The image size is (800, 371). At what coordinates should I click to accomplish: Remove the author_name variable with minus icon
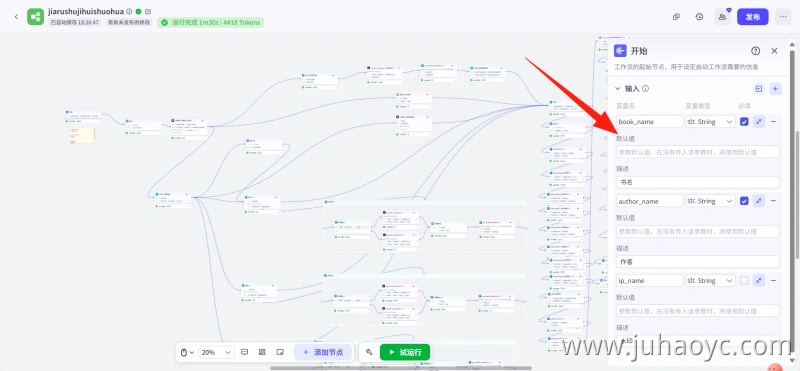point(773,201)
